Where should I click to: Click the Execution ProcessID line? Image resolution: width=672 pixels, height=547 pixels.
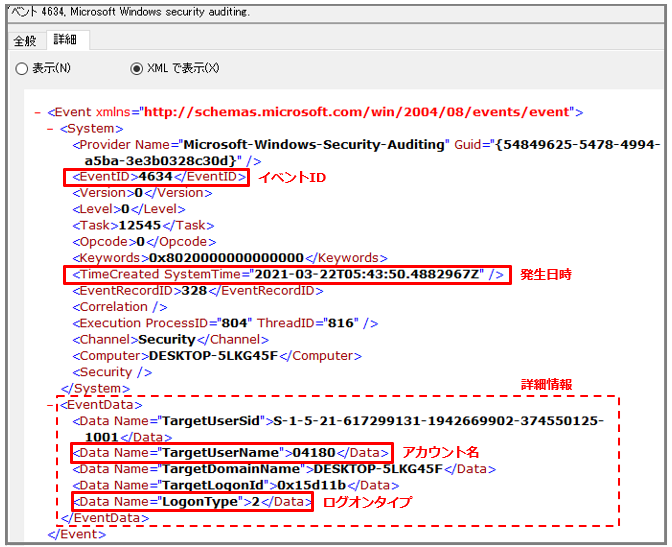[225, 323]
